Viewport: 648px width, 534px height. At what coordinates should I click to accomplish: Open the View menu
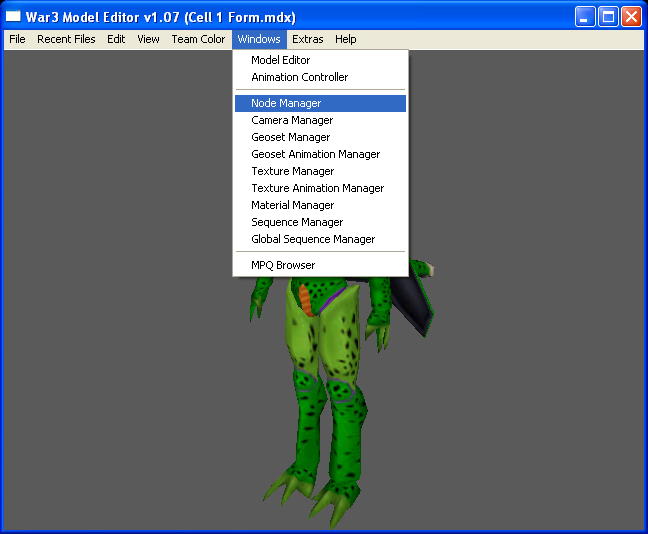(148, 39)
